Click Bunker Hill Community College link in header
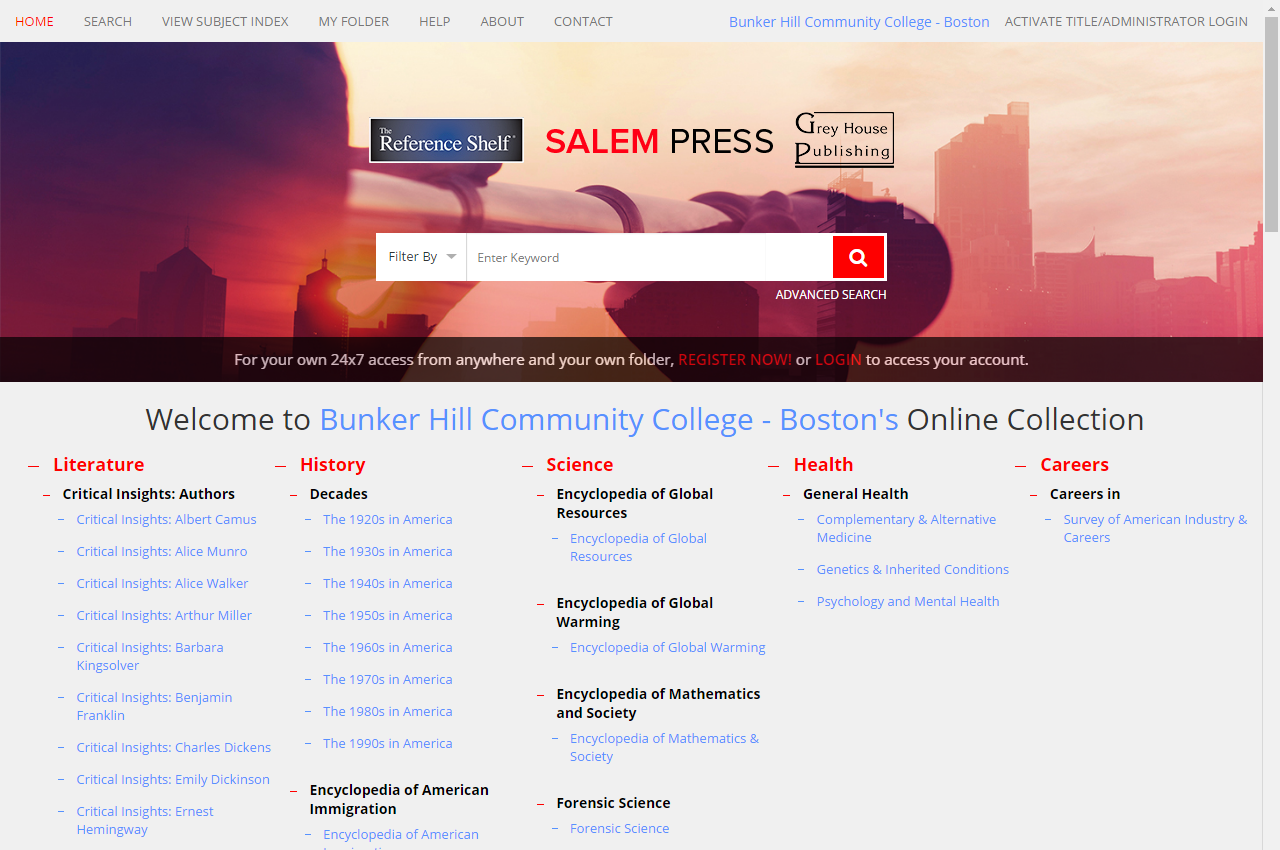1280x850 pixels. click(859, 22)
